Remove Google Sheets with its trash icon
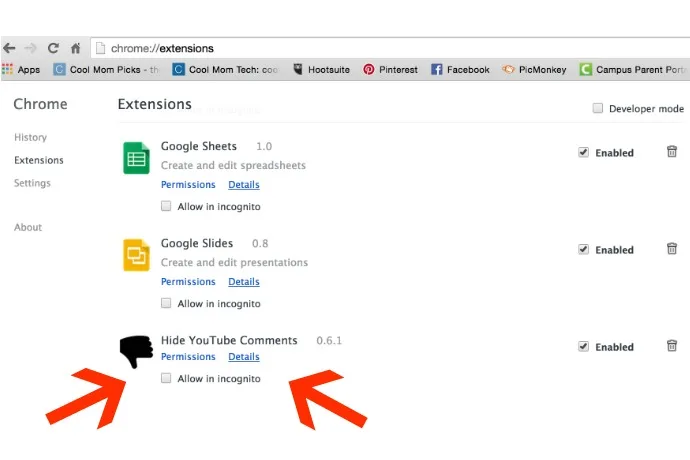 672,151
